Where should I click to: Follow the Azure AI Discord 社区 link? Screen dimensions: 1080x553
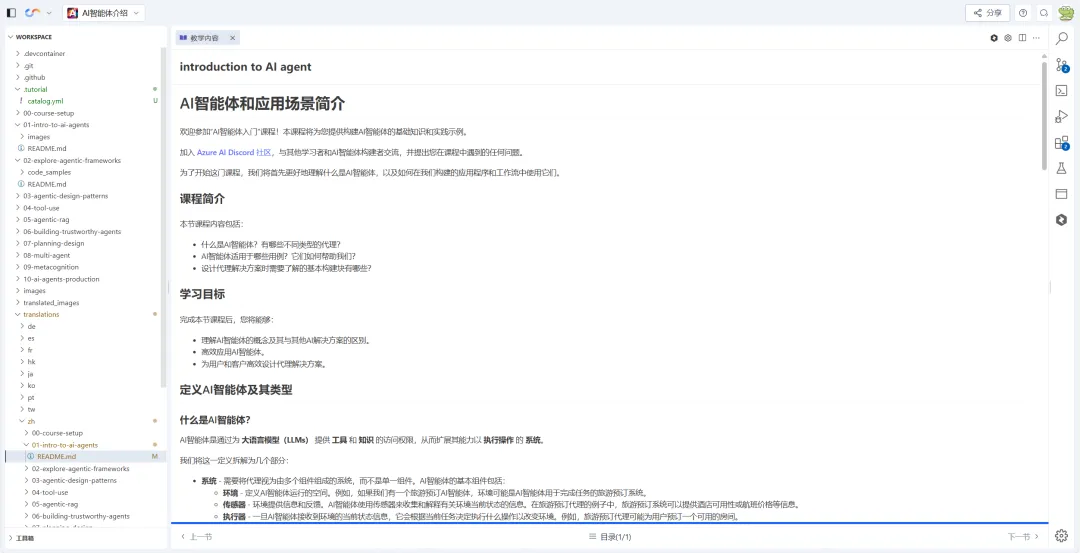click(234, 153)
